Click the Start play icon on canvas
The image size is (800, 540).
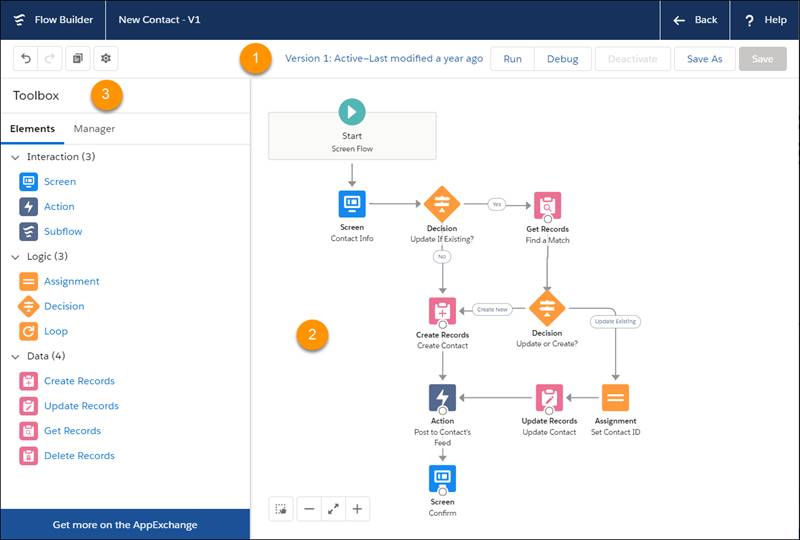pos(352,112)
